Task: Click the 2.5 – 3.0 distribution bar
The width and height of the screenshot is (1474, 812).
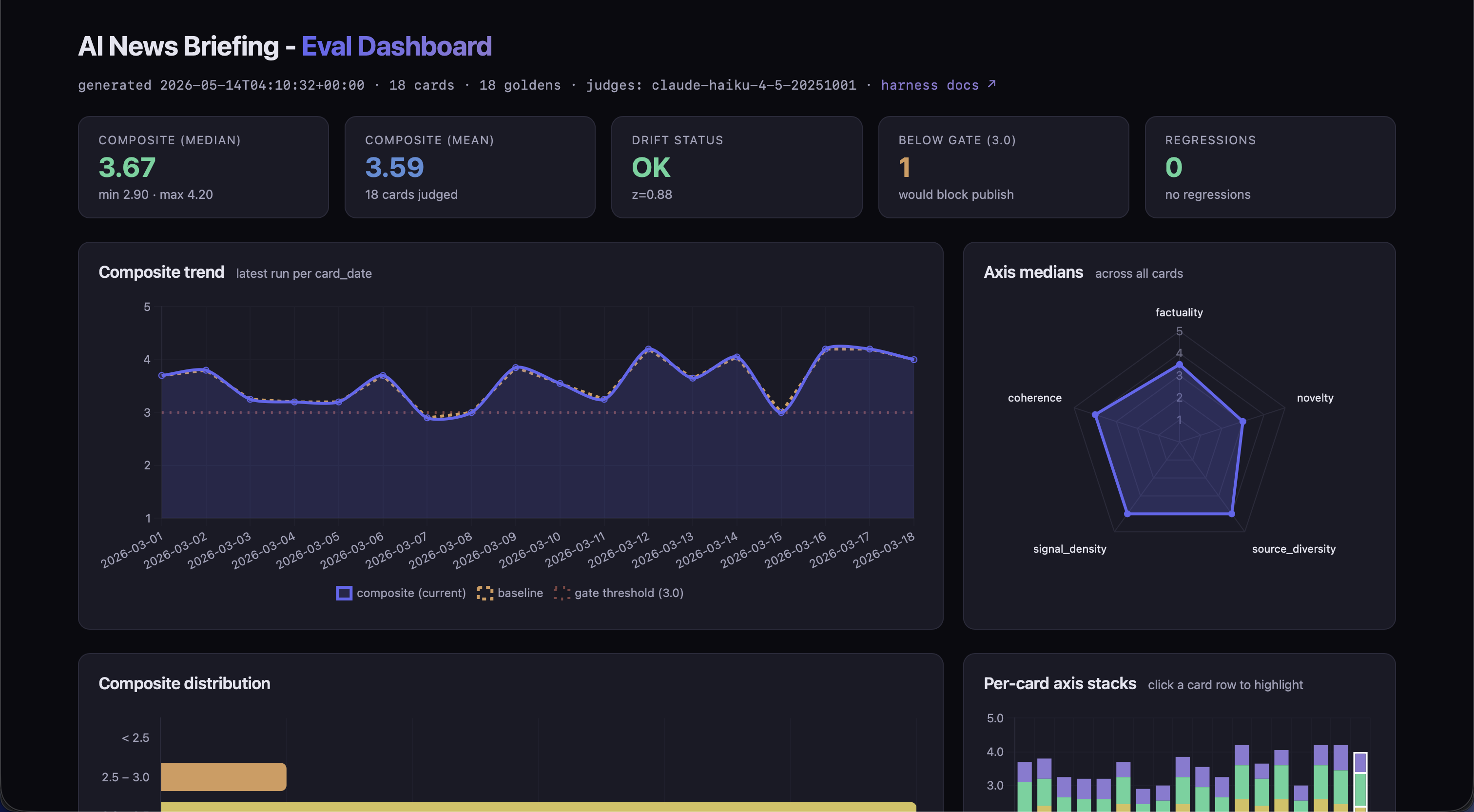Action: [223, 776]
